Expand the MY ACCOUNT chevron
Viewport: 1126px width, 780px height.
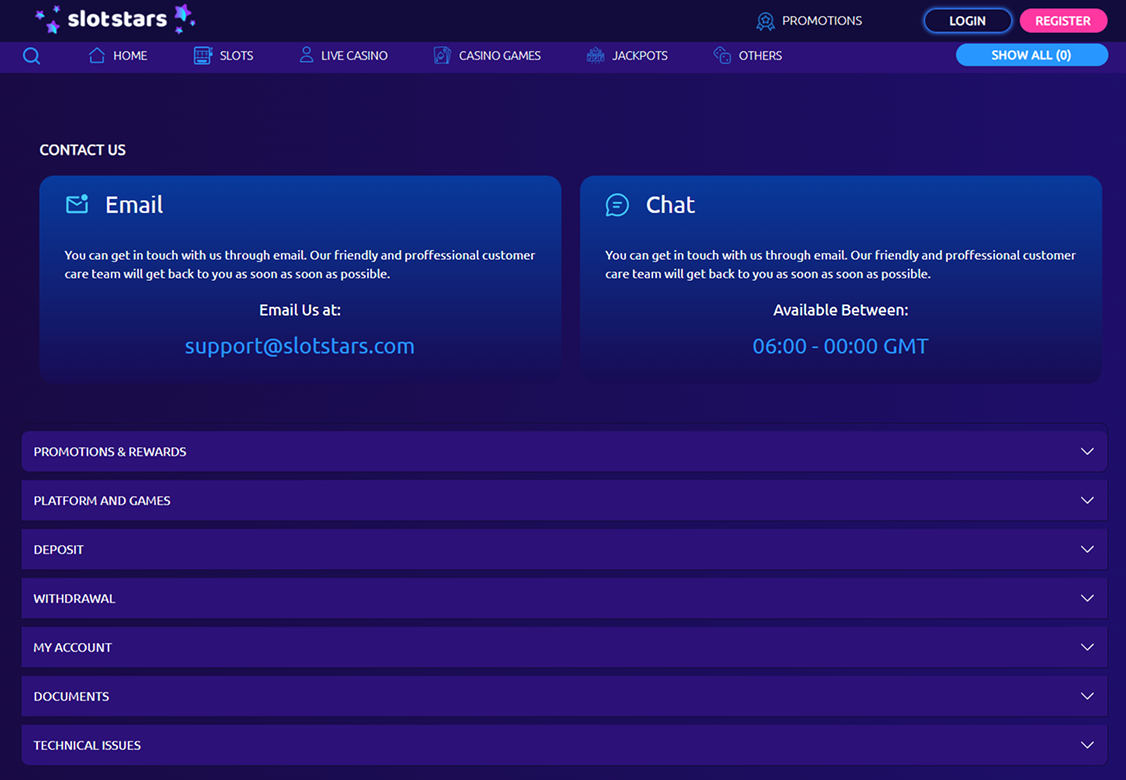(x=1087, y=647)
